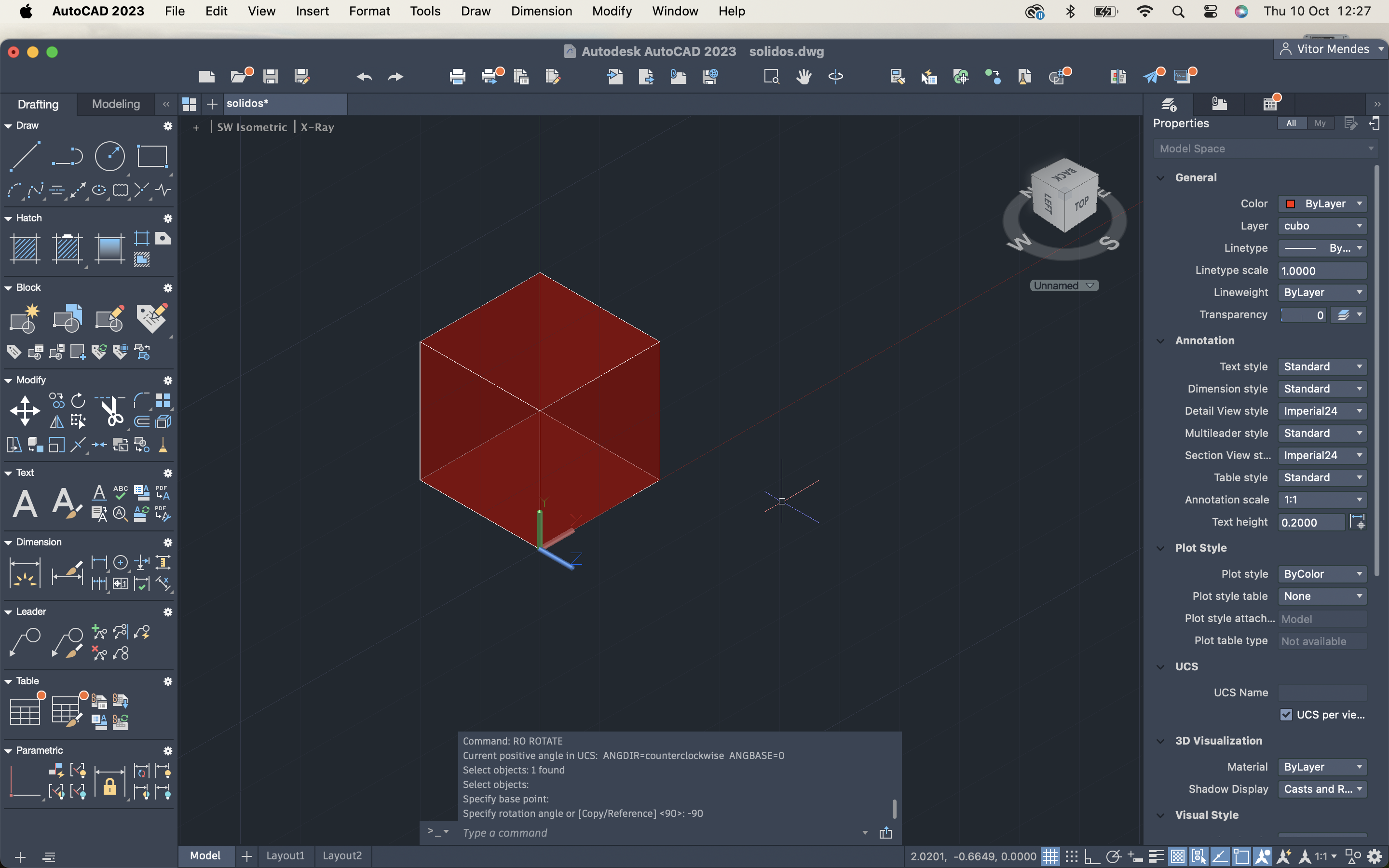Insert a Table with the table tool
Screen dimensions: 1389x868
[x=25, y=712]
